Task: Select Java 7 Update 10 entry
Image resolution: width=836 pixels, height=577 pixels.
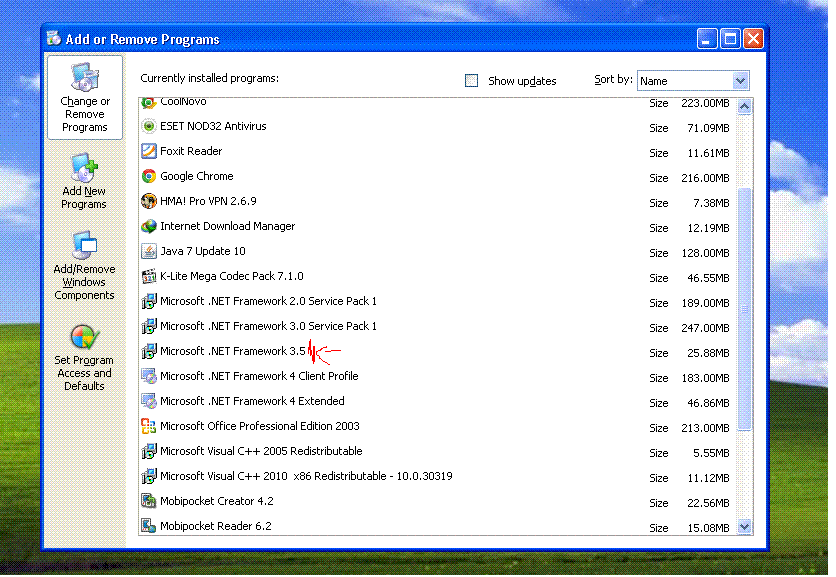Action: click(437, 252)
